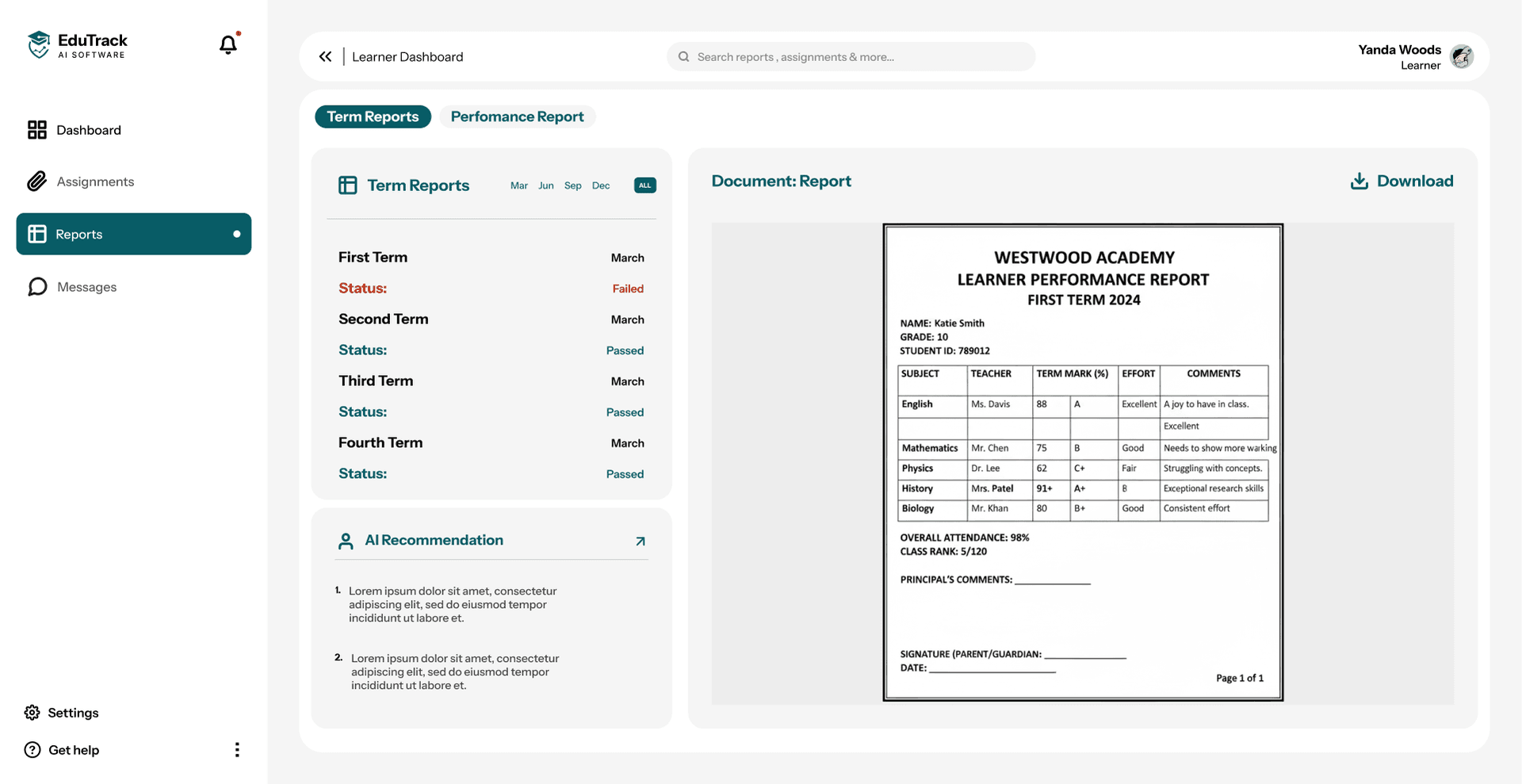Click the Get help question mark icon
Viewport: 1522px width, 784px height.
[32, 750]
